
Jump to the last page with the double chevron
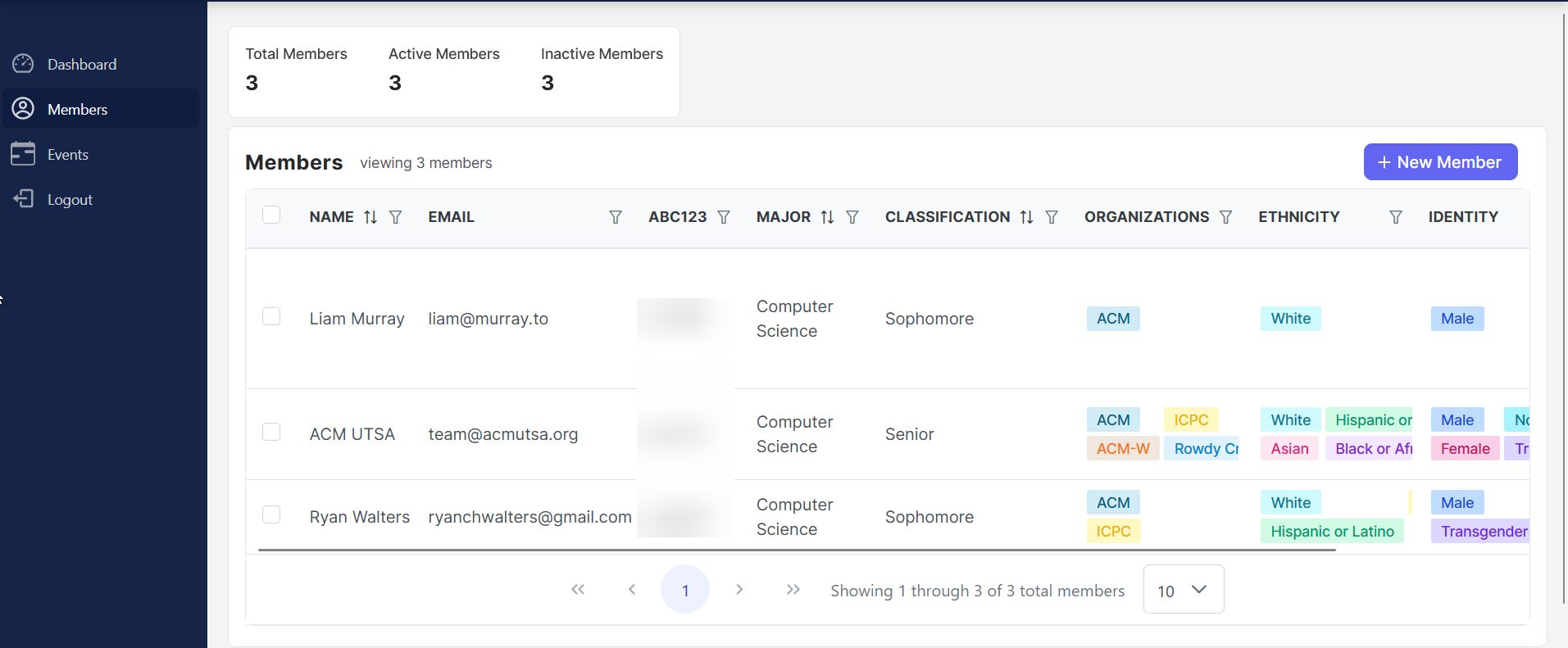793,589
